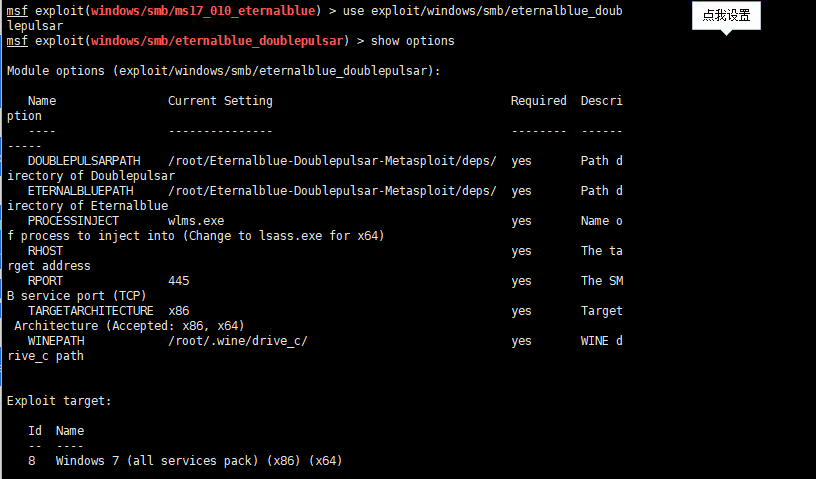816x479 pixels.
Task: Click the PROCESSINJECT value wlms.exe
Action: click(x=196, y=221)
